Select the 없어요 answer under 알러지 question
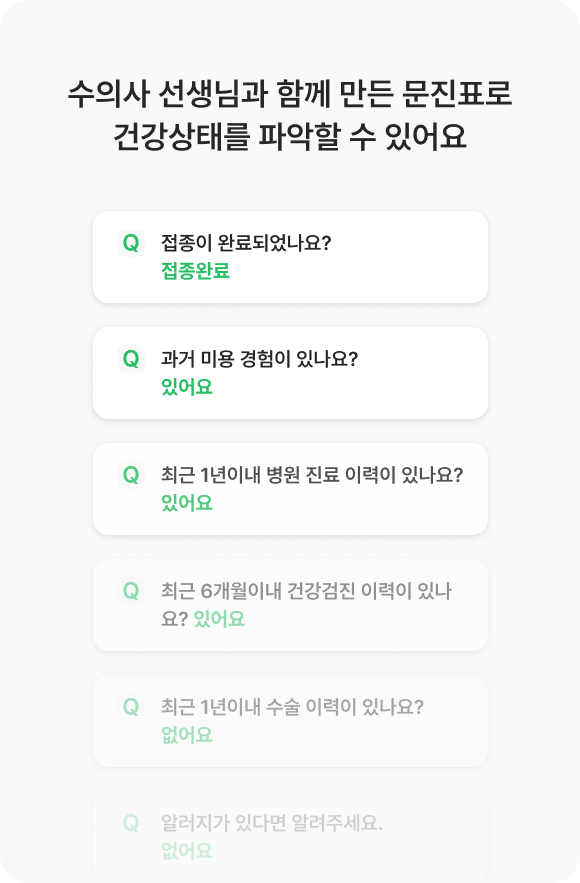 (187, 851)
